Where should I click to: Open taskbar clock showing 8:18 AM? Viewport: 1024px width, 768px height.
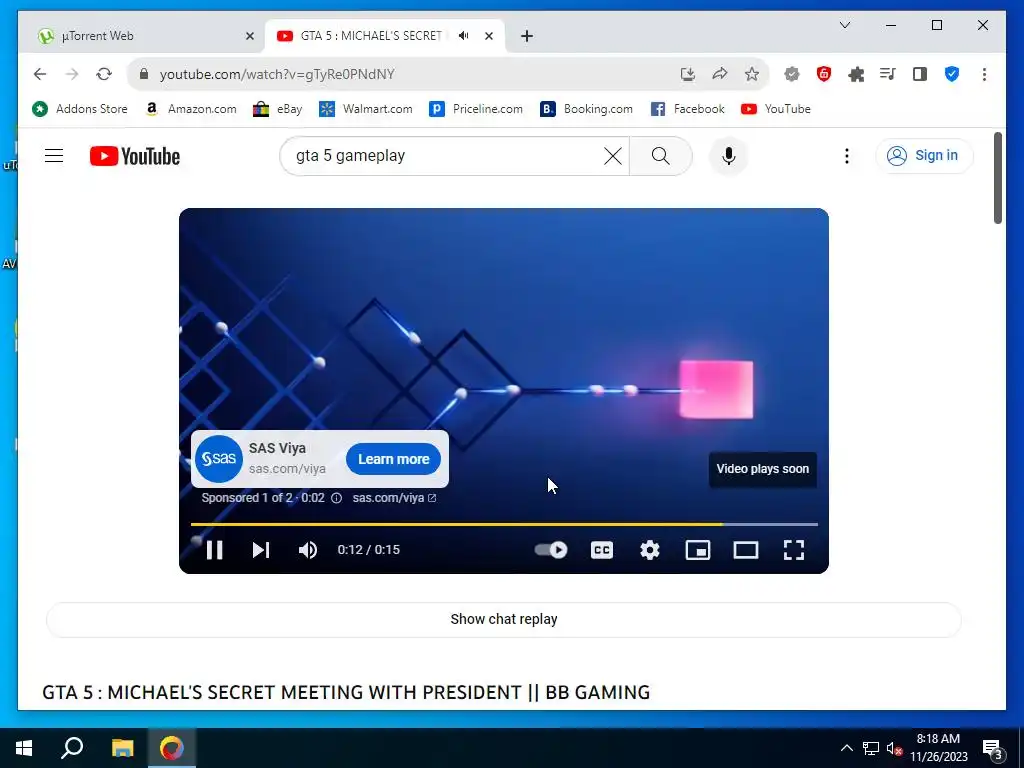pos(938,748)
